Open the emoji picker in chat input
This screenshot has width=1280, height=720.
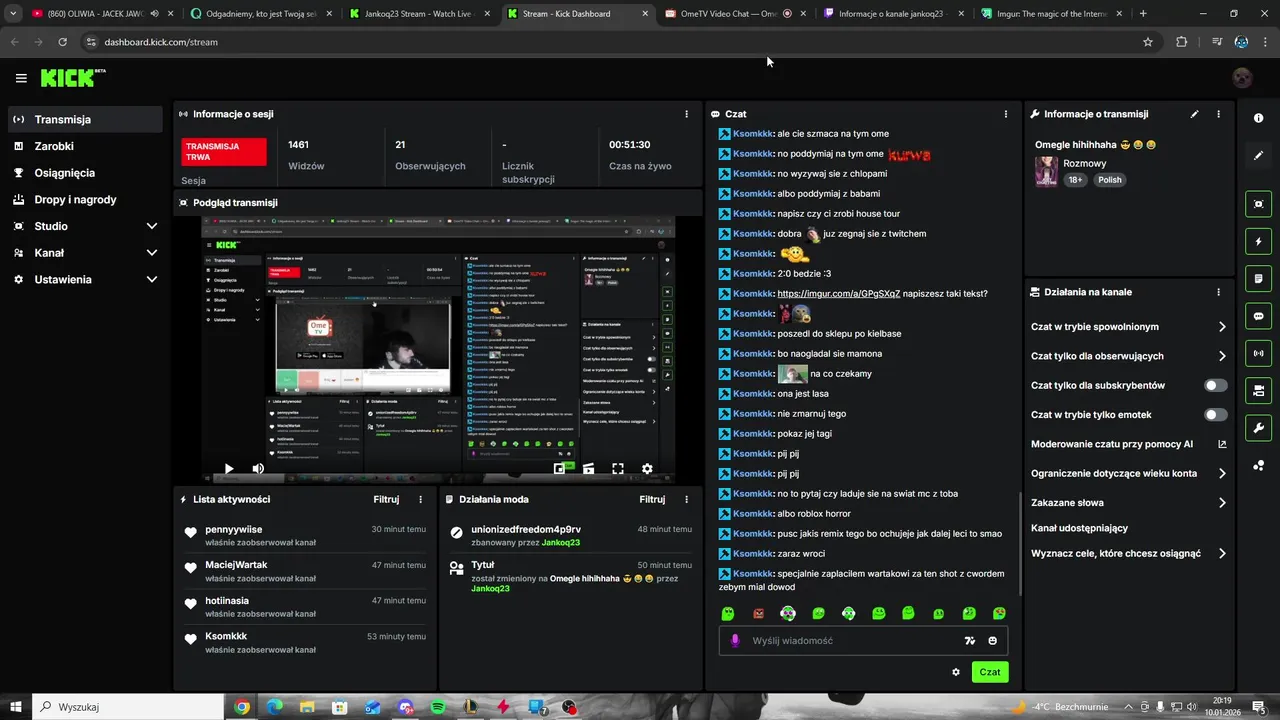click(993, 641)
